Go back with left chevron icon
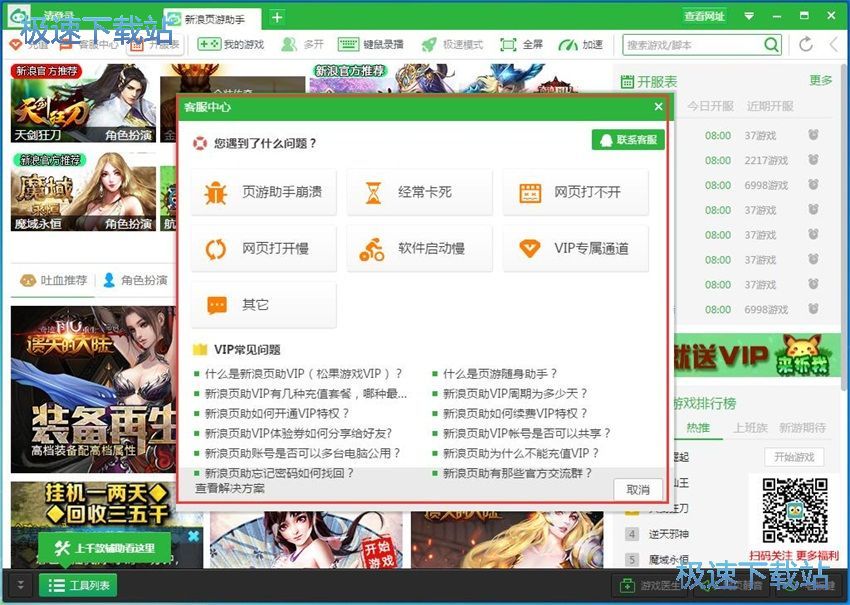850x605 pixels. tap(834, 44)
